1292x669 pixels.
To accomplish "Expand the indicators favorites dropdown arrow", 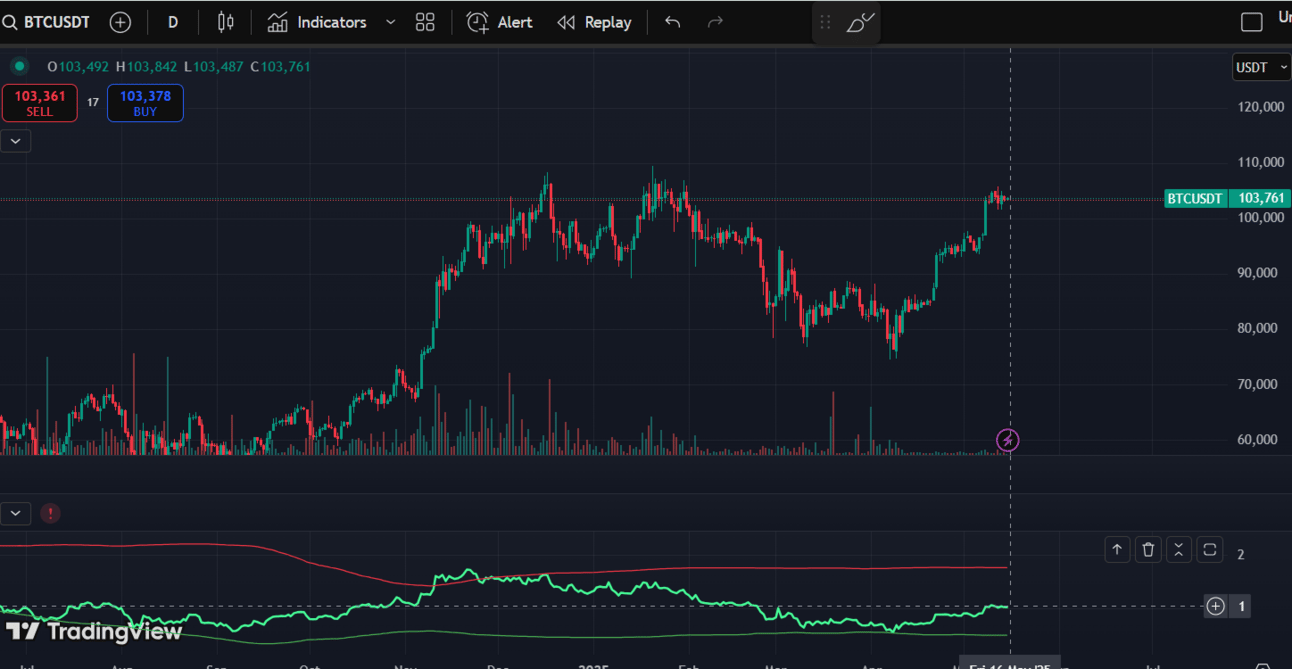I will [390, 22].
